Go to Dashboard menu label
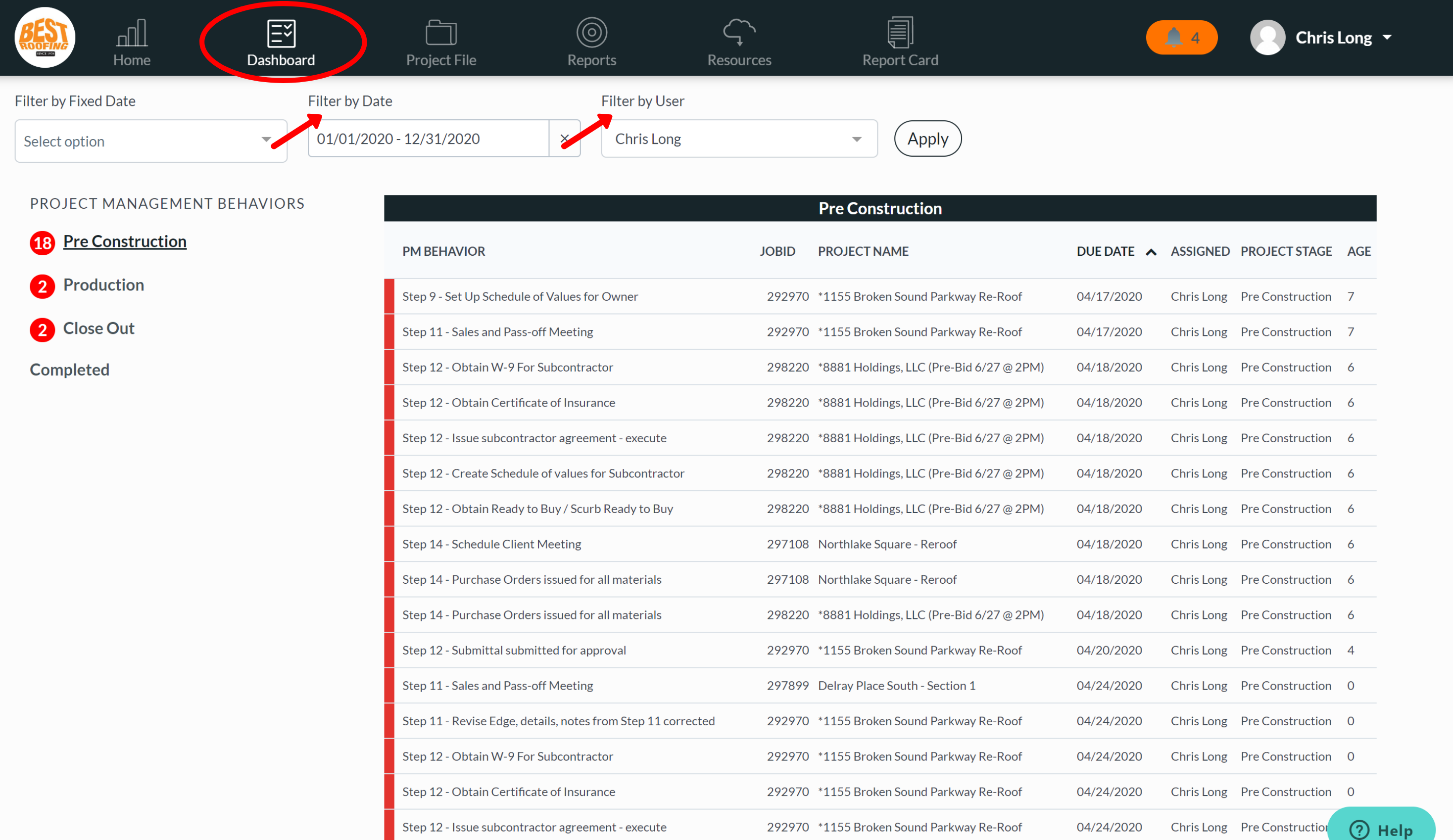Image resolution: width=1453 pixels, height=840 pixels. click(282, 60)
